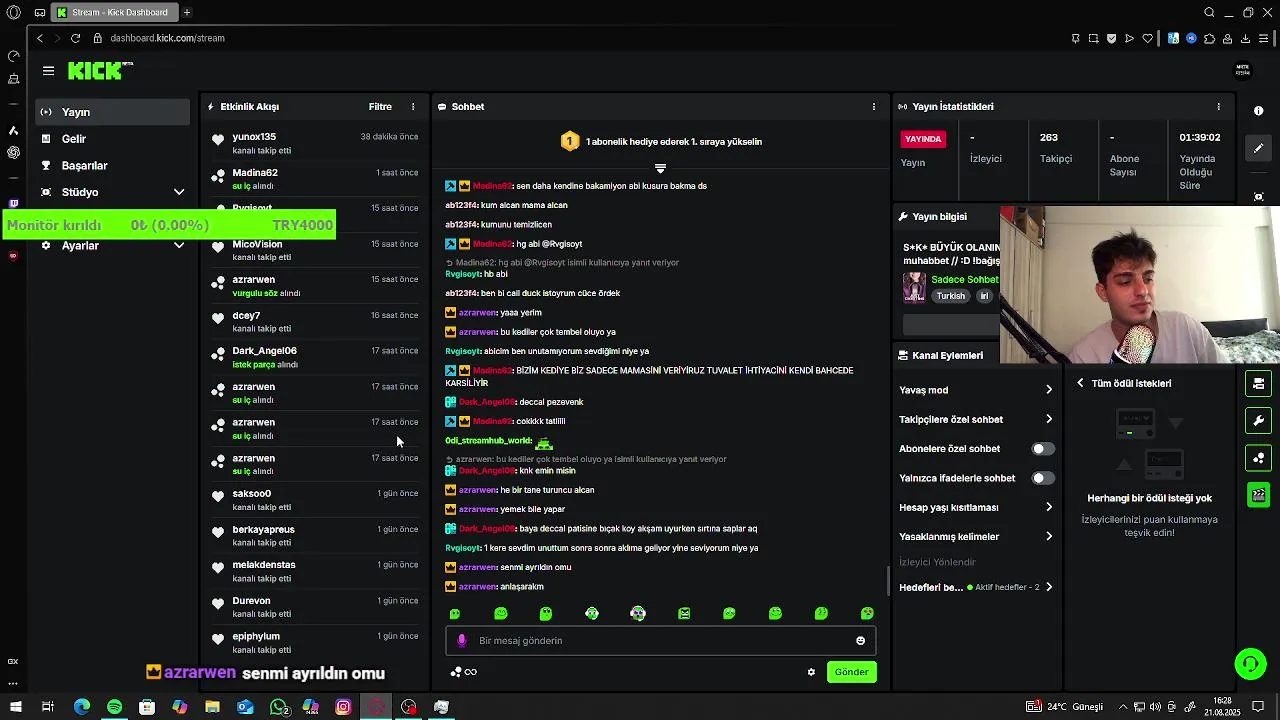
Task: Expand the Stüdyo sidebar section
Action: [x=179, y=192]
